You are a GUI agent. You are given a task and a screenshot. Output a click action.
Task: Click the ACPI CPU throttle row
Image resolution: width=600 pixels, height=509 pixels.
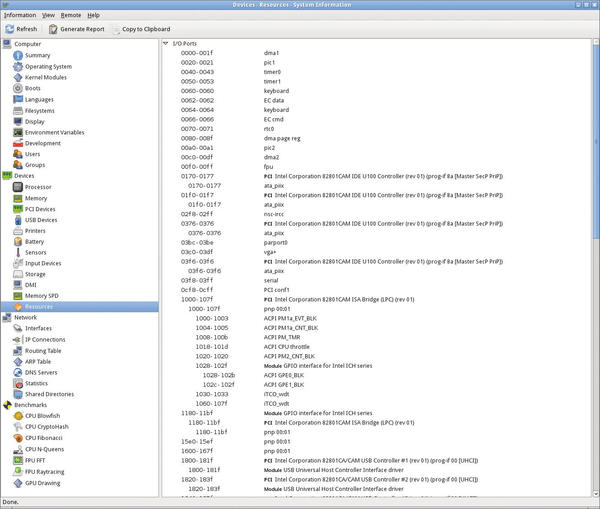pos(377,347)
